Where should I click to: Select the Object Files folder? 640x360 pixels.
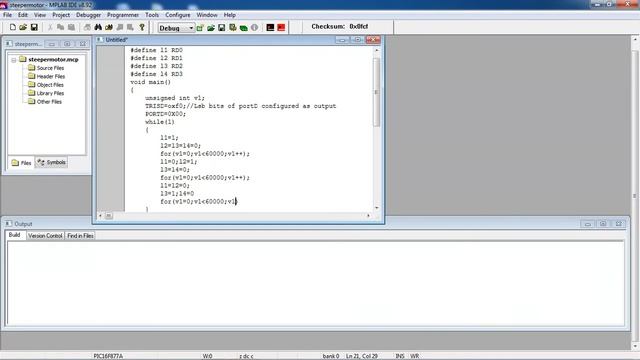50,85
